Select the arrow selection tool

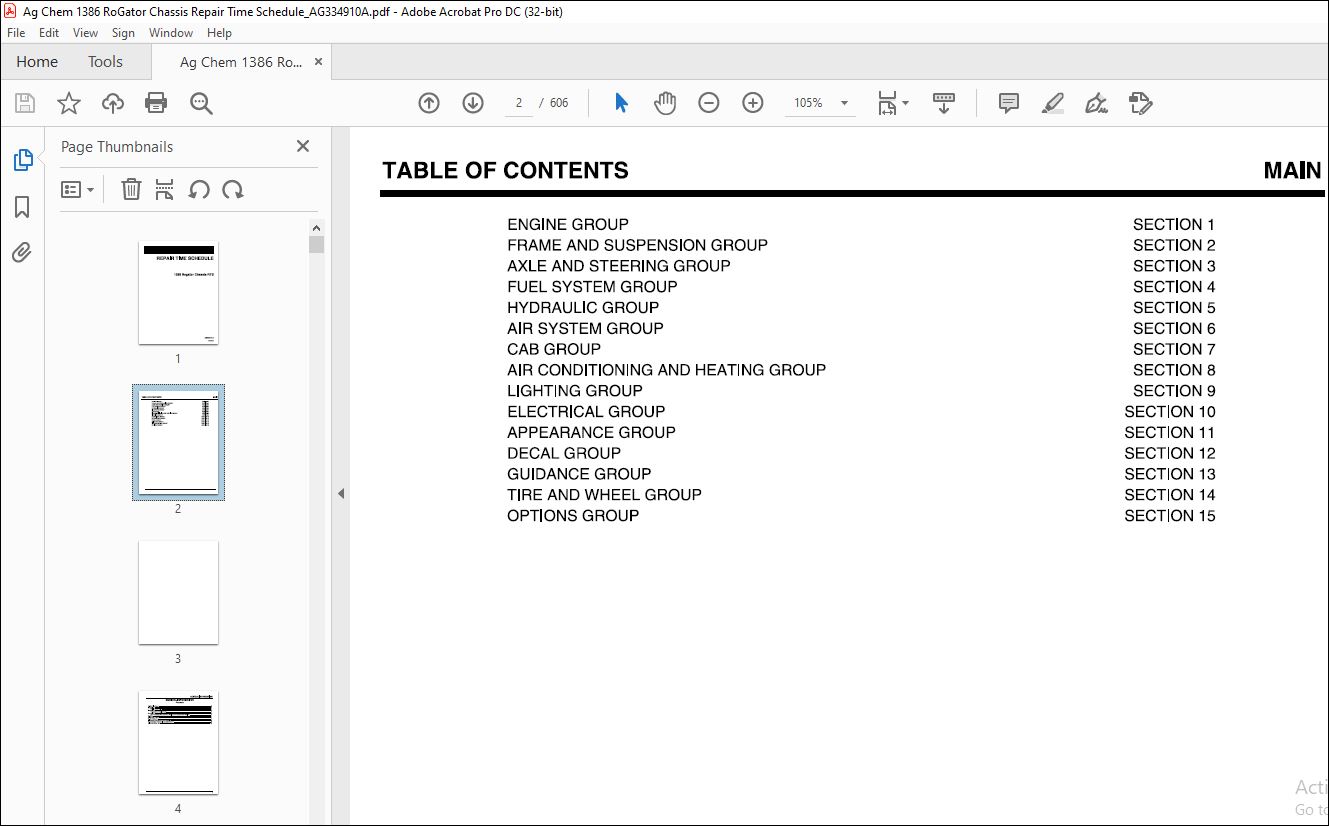(x=621, y=103)
